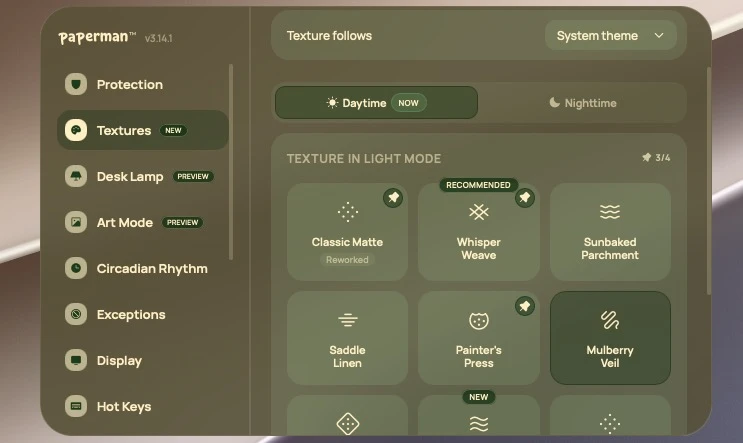Open the System theme dropdown

point(610,36)
